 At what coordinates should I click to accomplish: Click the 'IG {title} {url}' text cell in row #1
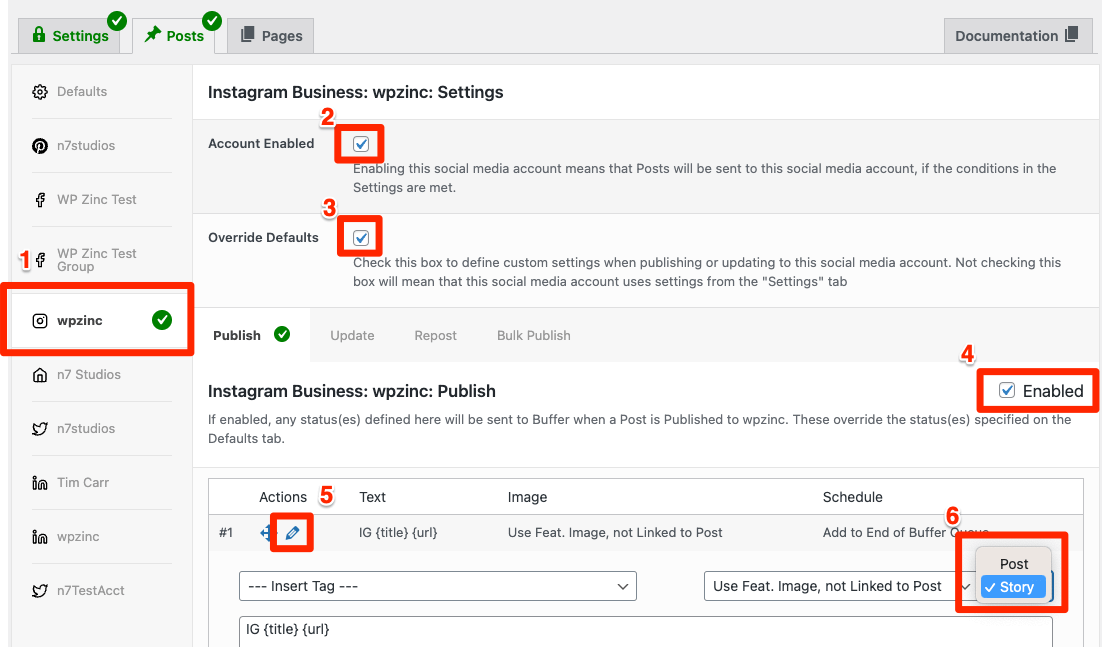pos(398,533)
